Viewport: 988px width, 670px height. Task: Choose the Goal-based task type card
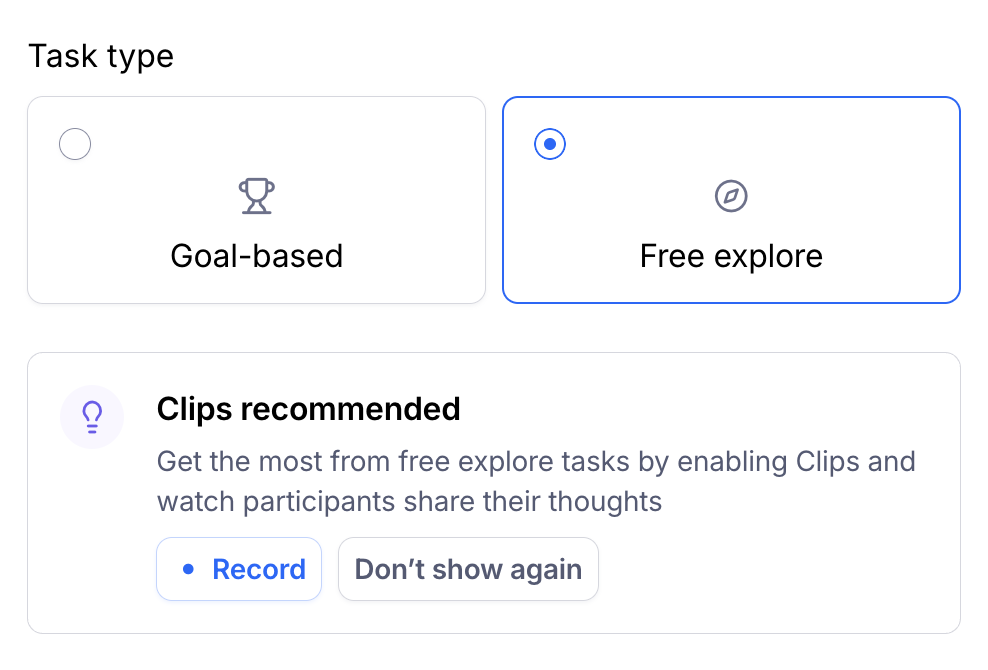(x=256, y=200)
